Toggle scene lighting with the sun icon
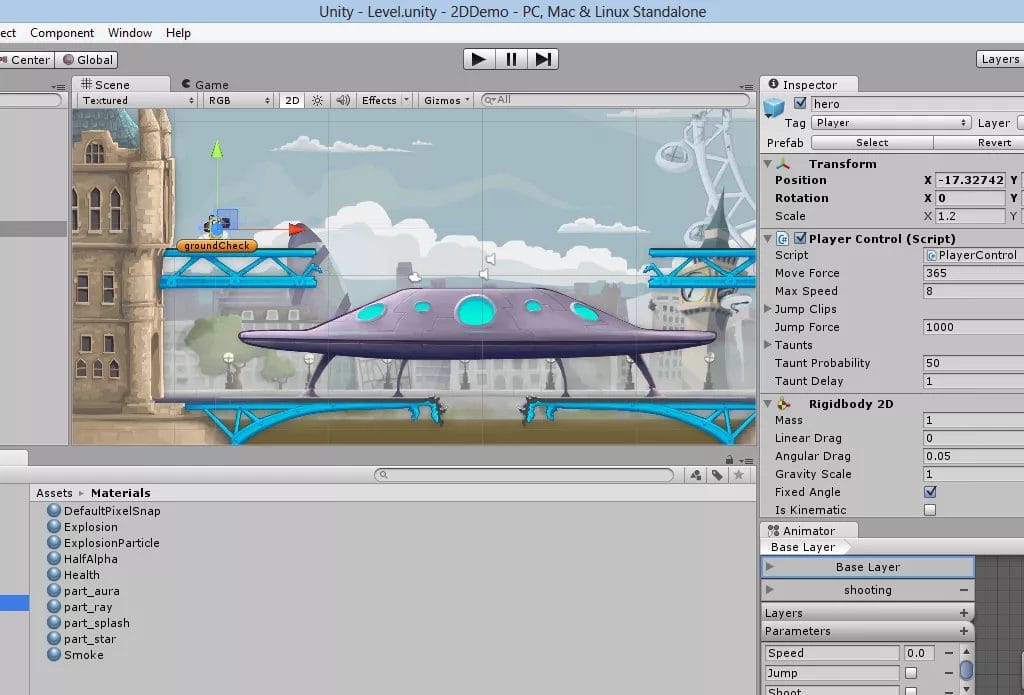 tap(315, 100)
